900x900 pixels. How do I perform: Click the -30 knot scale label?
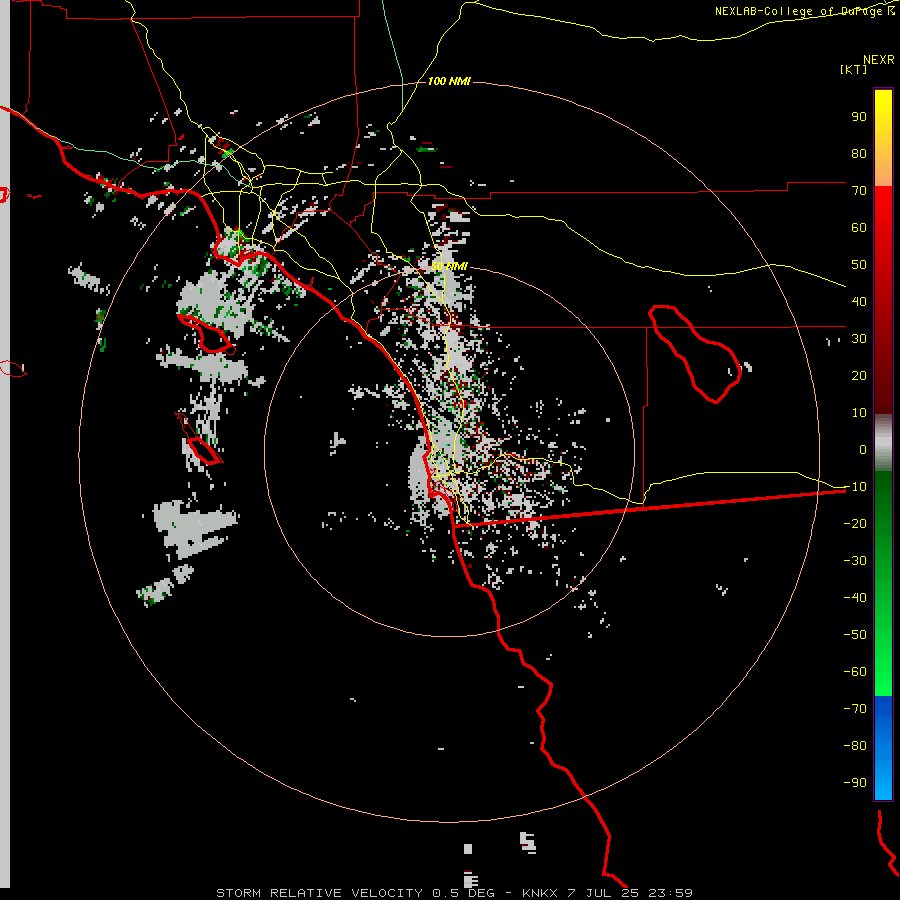[x=855, y=560]
